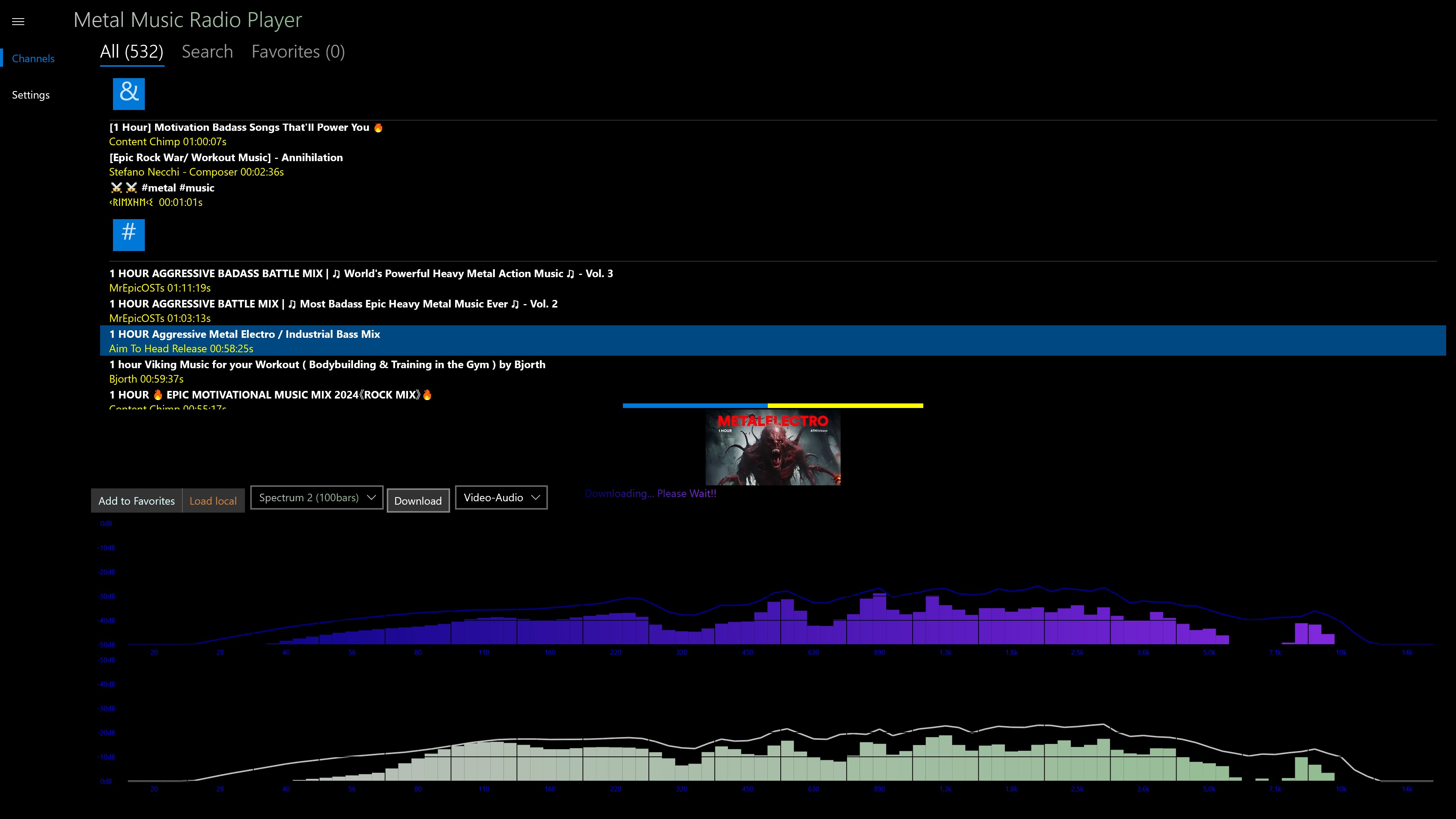Click Add to Favorites button
This screenshot has height=819, width=1456.
coord(136,501)
